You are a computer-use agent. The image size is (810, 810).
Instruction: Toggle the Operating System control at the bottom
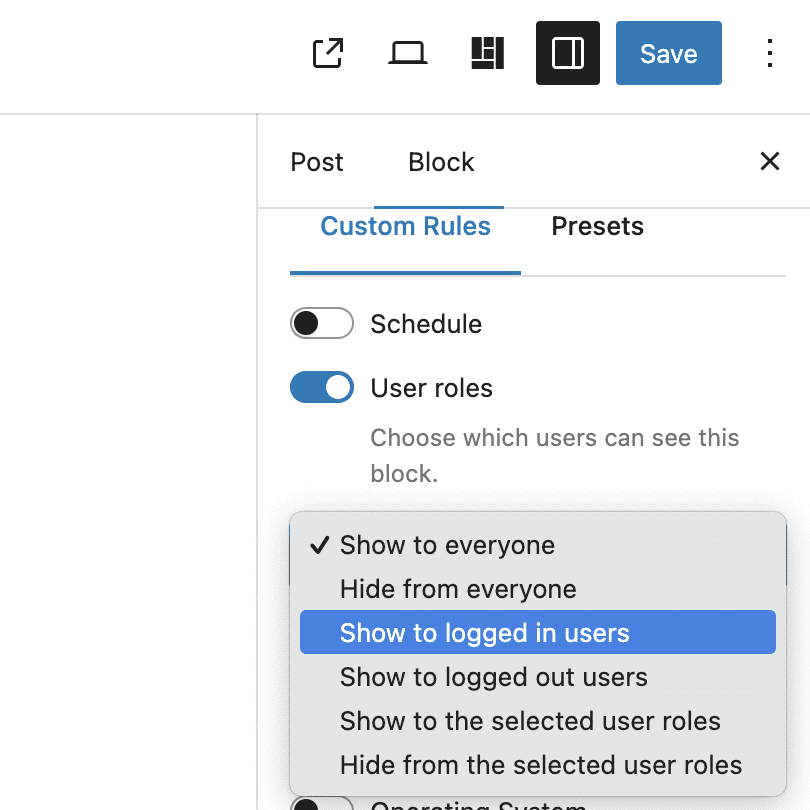pos(321,803)
